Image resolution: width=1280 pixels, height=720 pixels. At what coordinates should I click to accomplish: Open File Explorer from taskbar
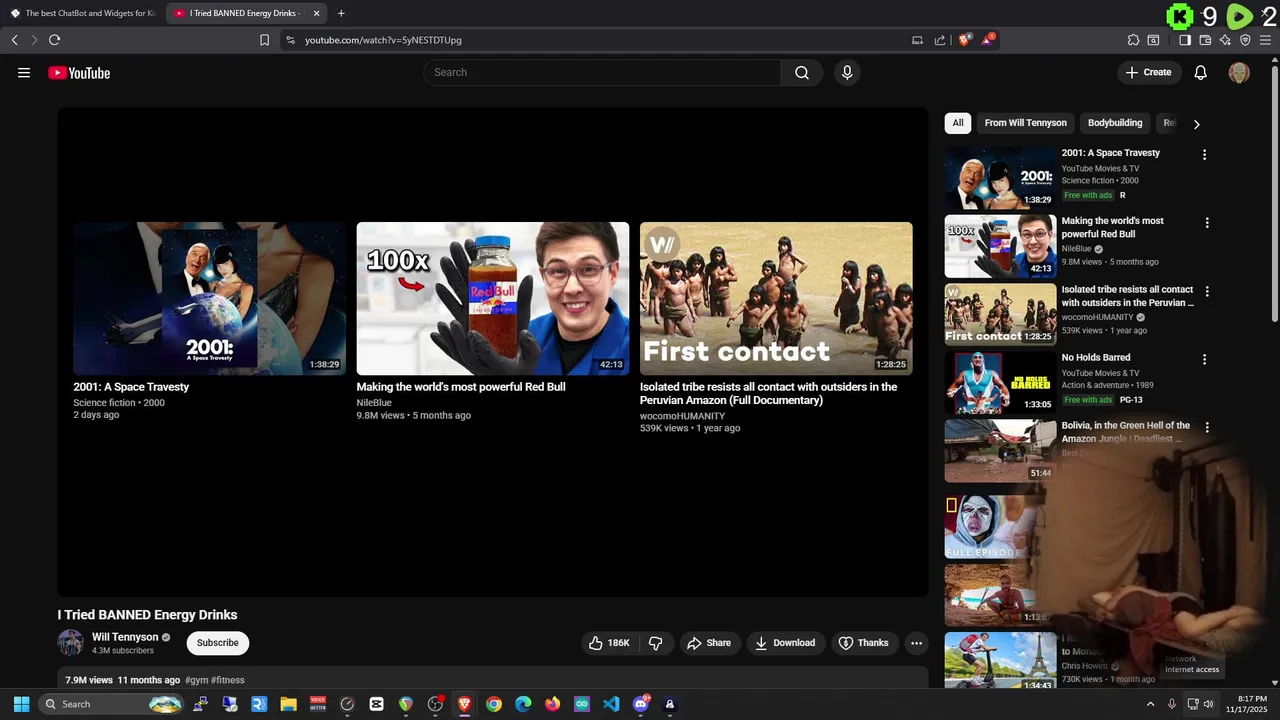coord(288,704)
